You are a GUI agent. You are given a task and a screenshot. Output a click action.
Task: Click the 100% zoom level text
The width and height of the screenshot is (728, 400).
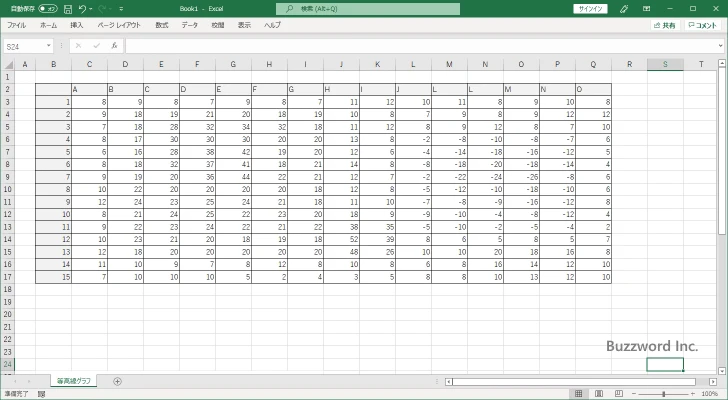coord(709,394)
